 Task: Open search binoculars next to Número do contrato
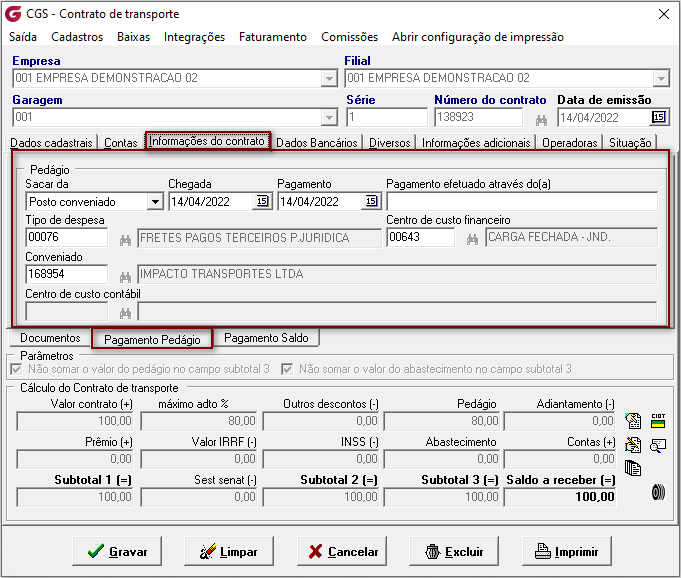point(541,120)
